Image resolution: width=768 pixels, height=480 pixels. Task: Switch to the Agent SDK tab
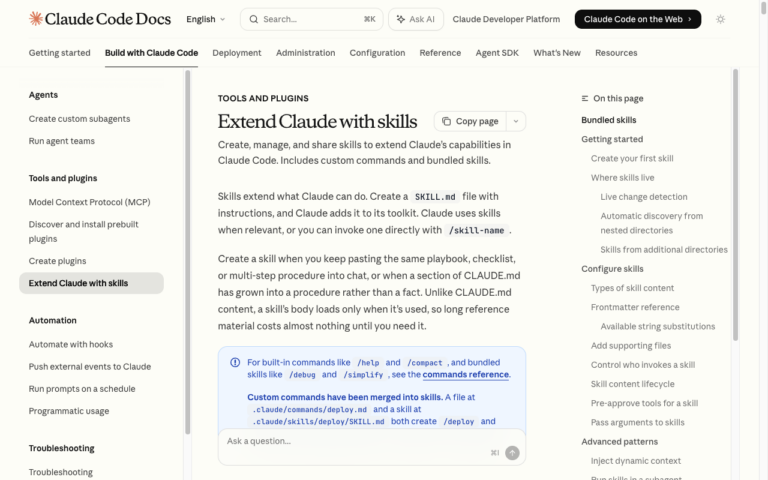(497, 52)
